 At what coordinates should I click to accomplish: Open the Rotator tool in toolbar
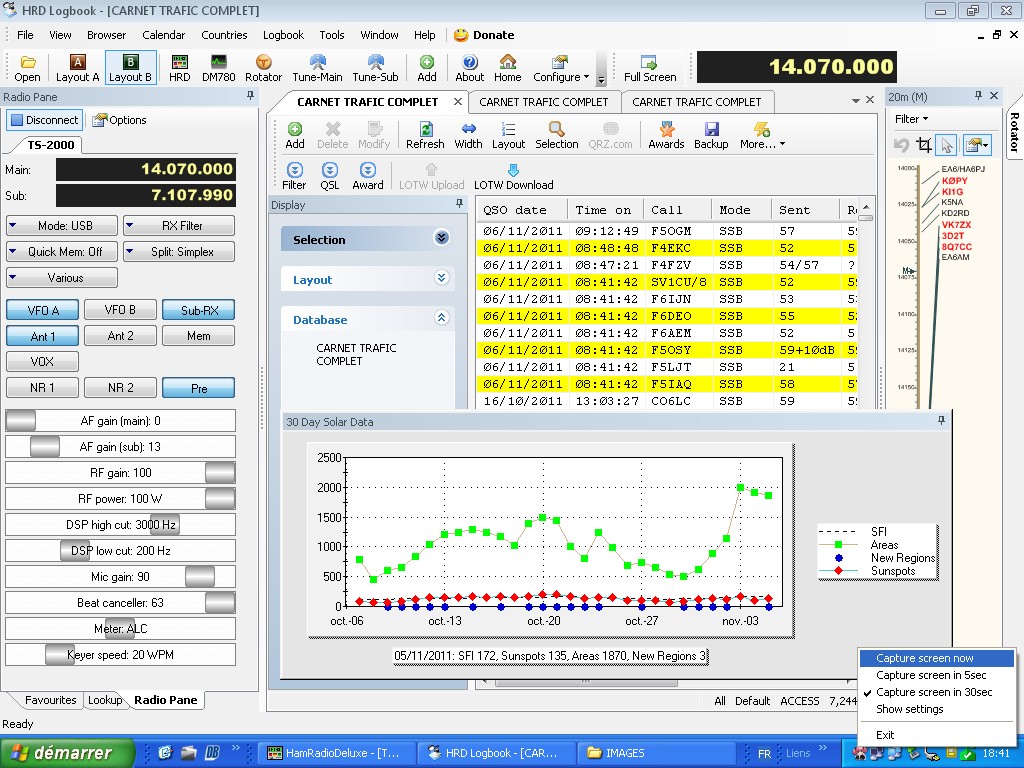pyautogui.click(x=263, y=68)
